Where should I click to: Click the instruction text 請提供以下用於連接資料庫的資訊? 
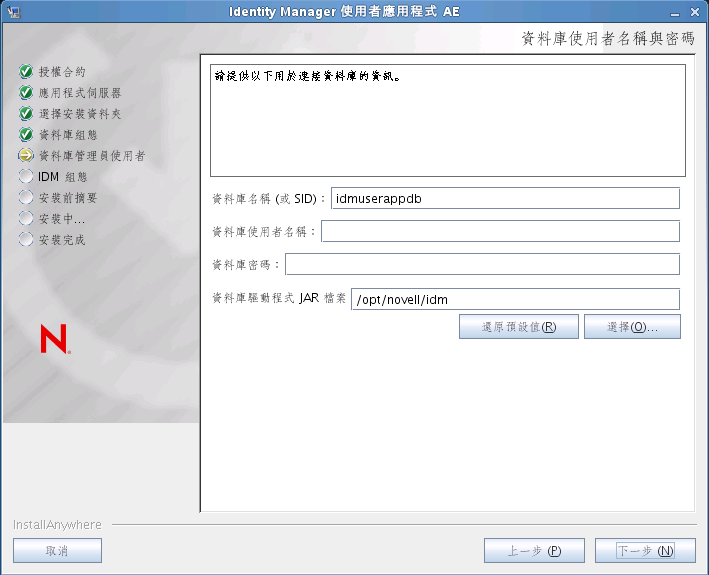pos(307,76)
